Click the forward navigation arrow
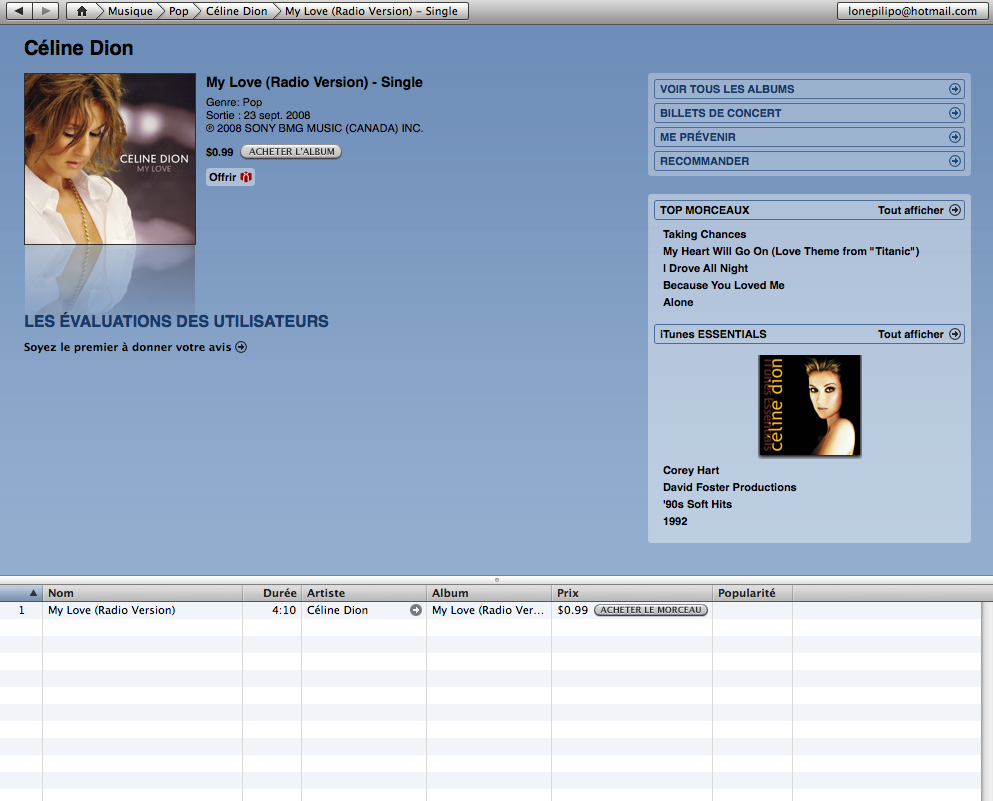This screenshot has width=993, height=801. tap(46, 11)
